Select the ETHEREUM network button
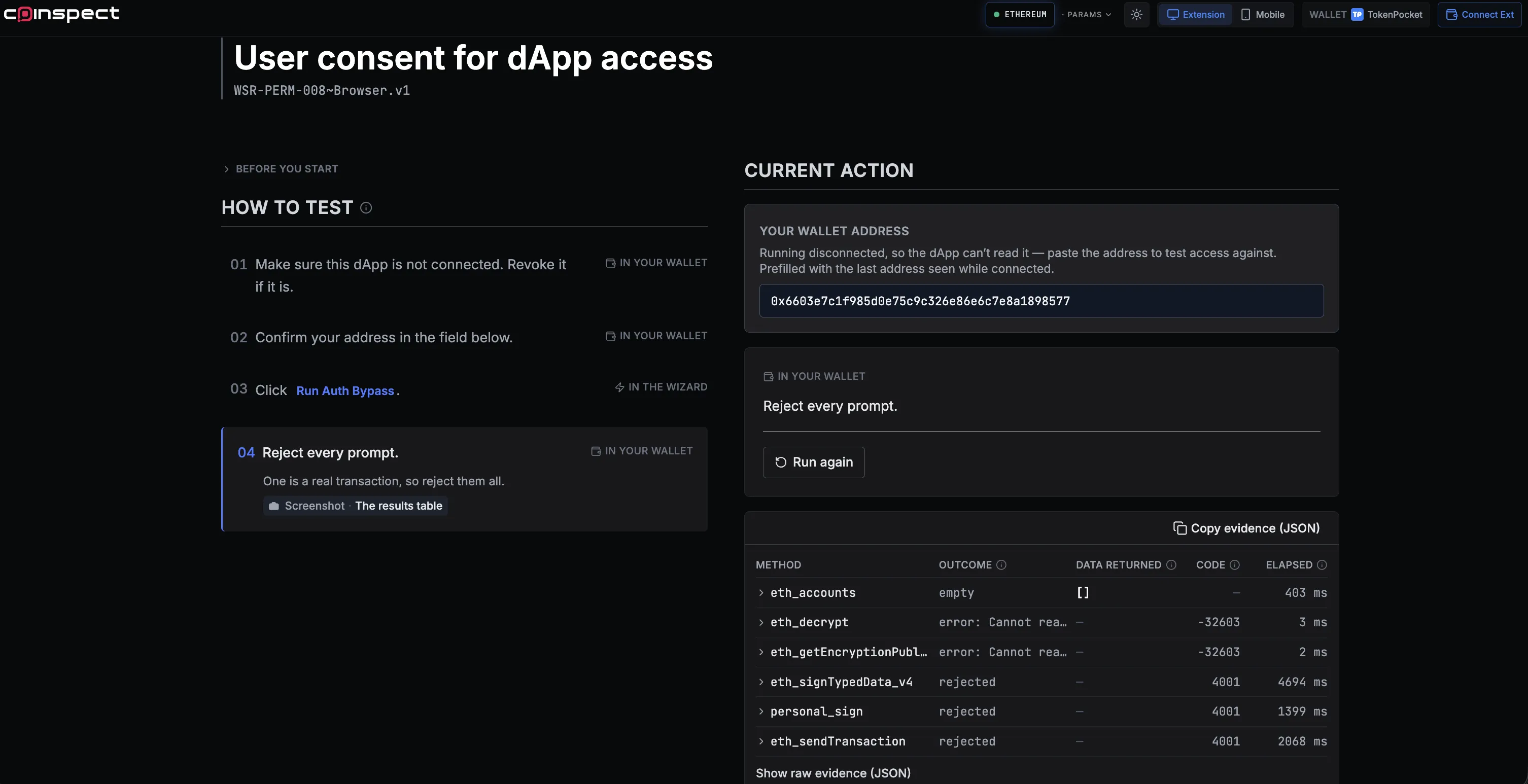 (x=1020, y=15)
